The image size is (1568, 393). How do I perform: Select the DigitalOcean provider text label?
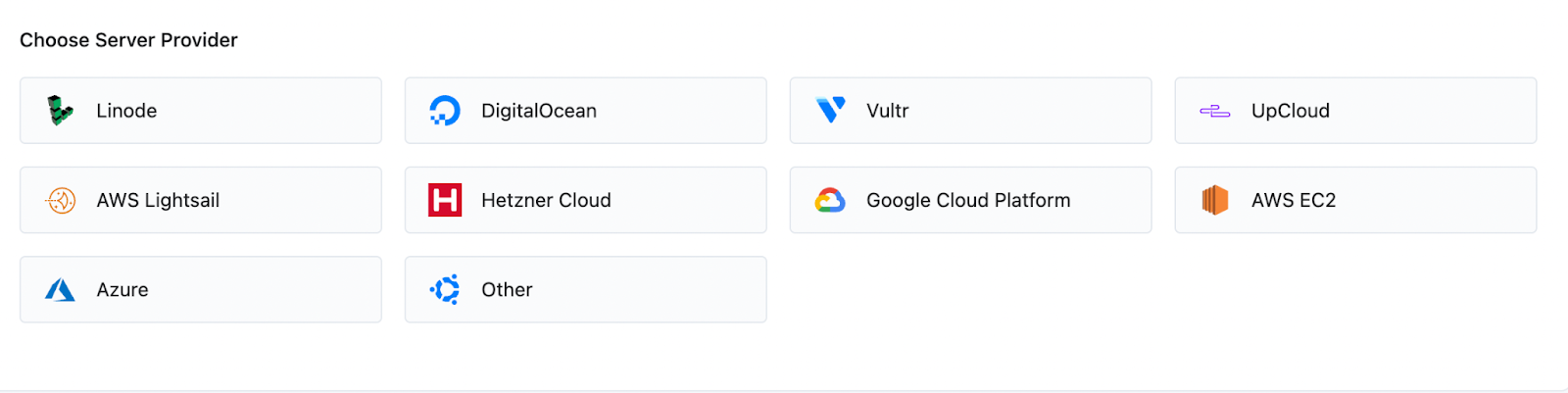(x=539, y=111)
